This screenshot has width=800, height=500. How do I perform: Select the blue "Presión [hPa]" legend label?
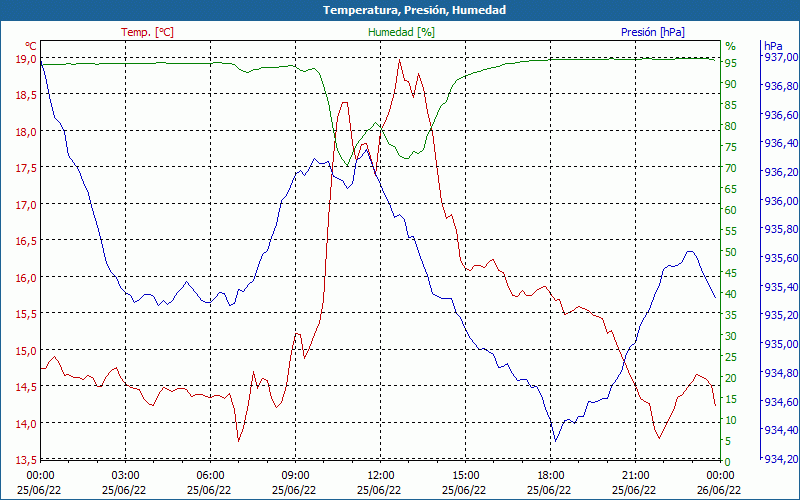pyautogui.click(x=653, y=32)
